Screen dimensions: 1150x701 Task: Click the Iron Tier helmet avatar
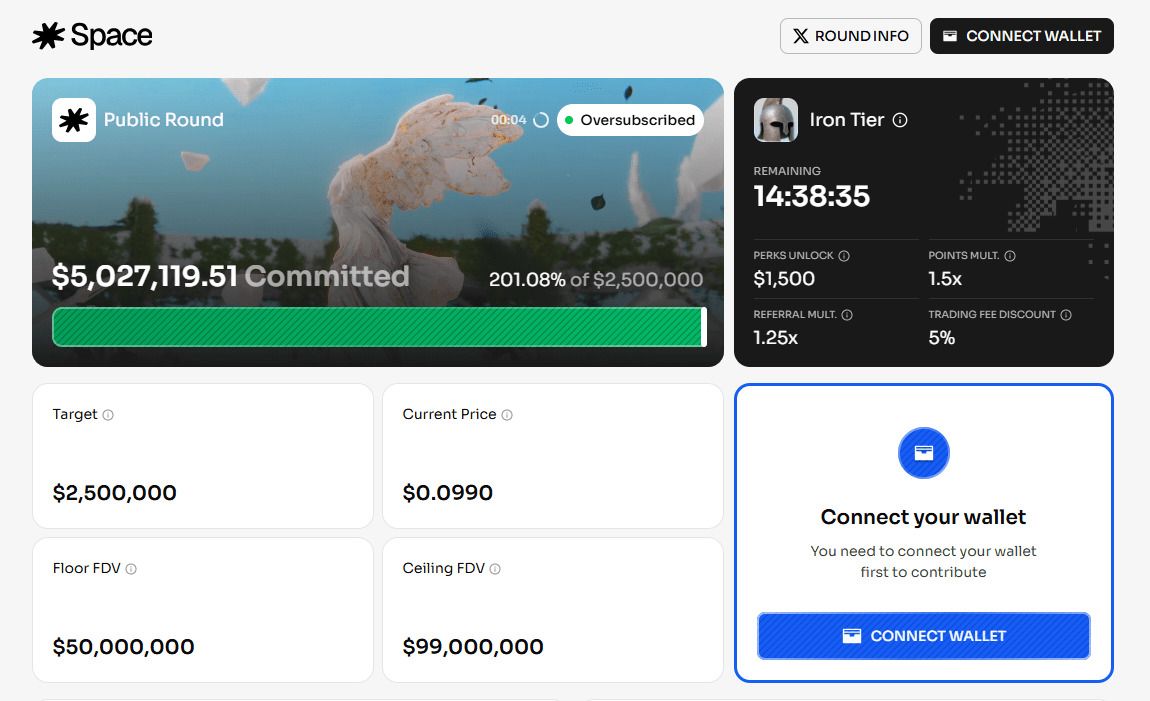coord(775,120)
